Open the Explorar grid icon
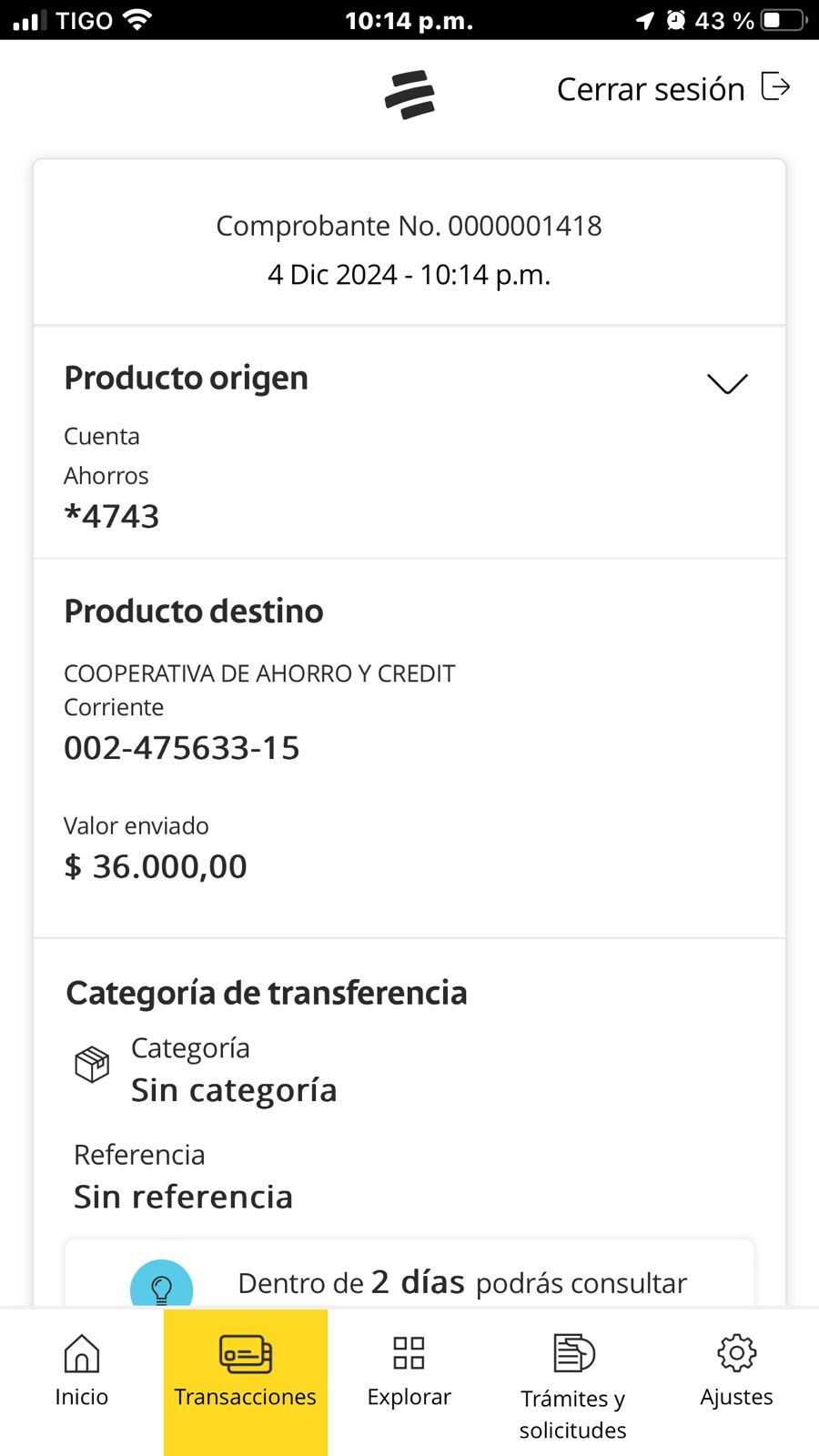The height and width of the screenshot is (1456, 819). (409, 1353)
